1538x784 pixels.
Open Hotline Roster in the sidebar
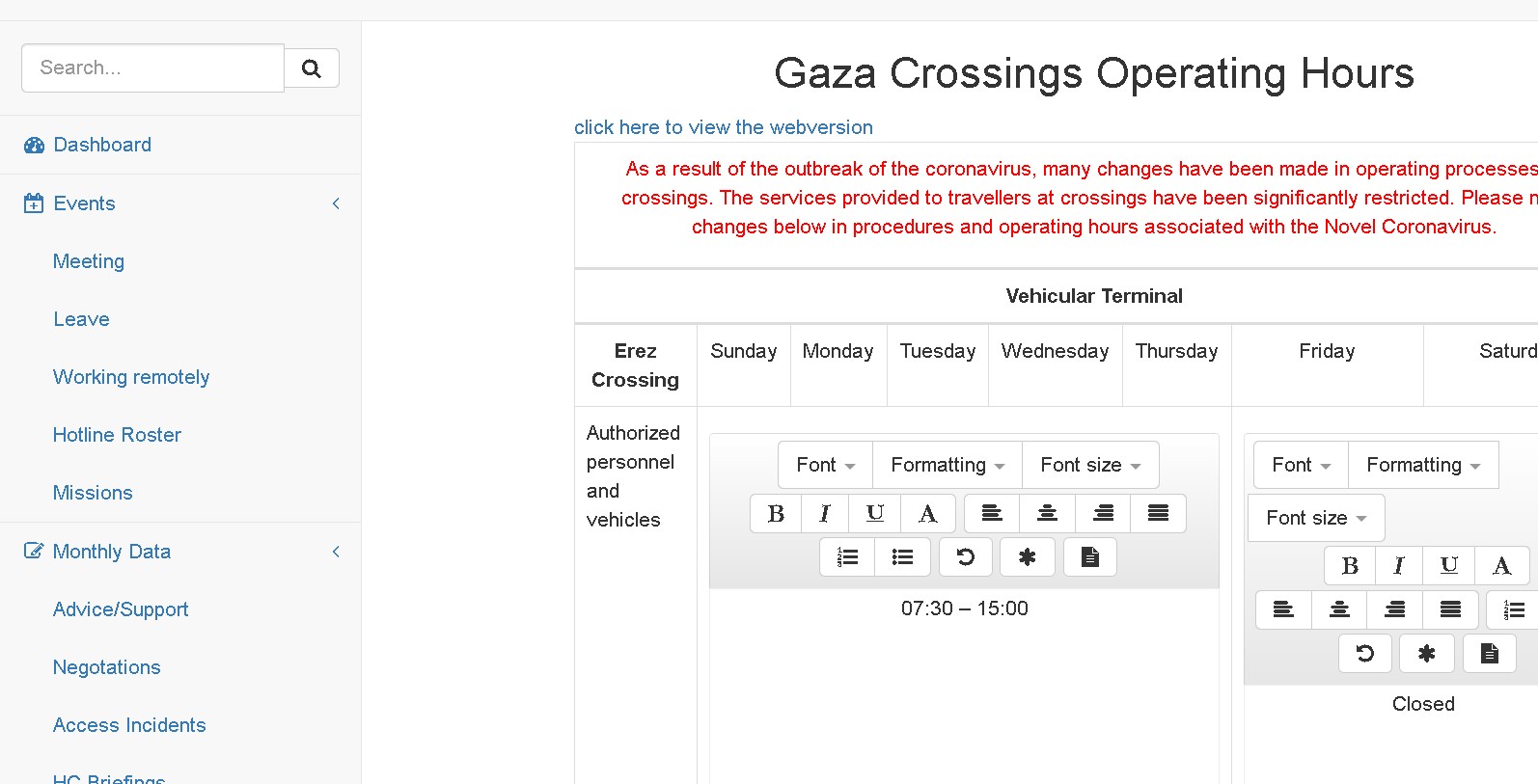pos(117,435)
